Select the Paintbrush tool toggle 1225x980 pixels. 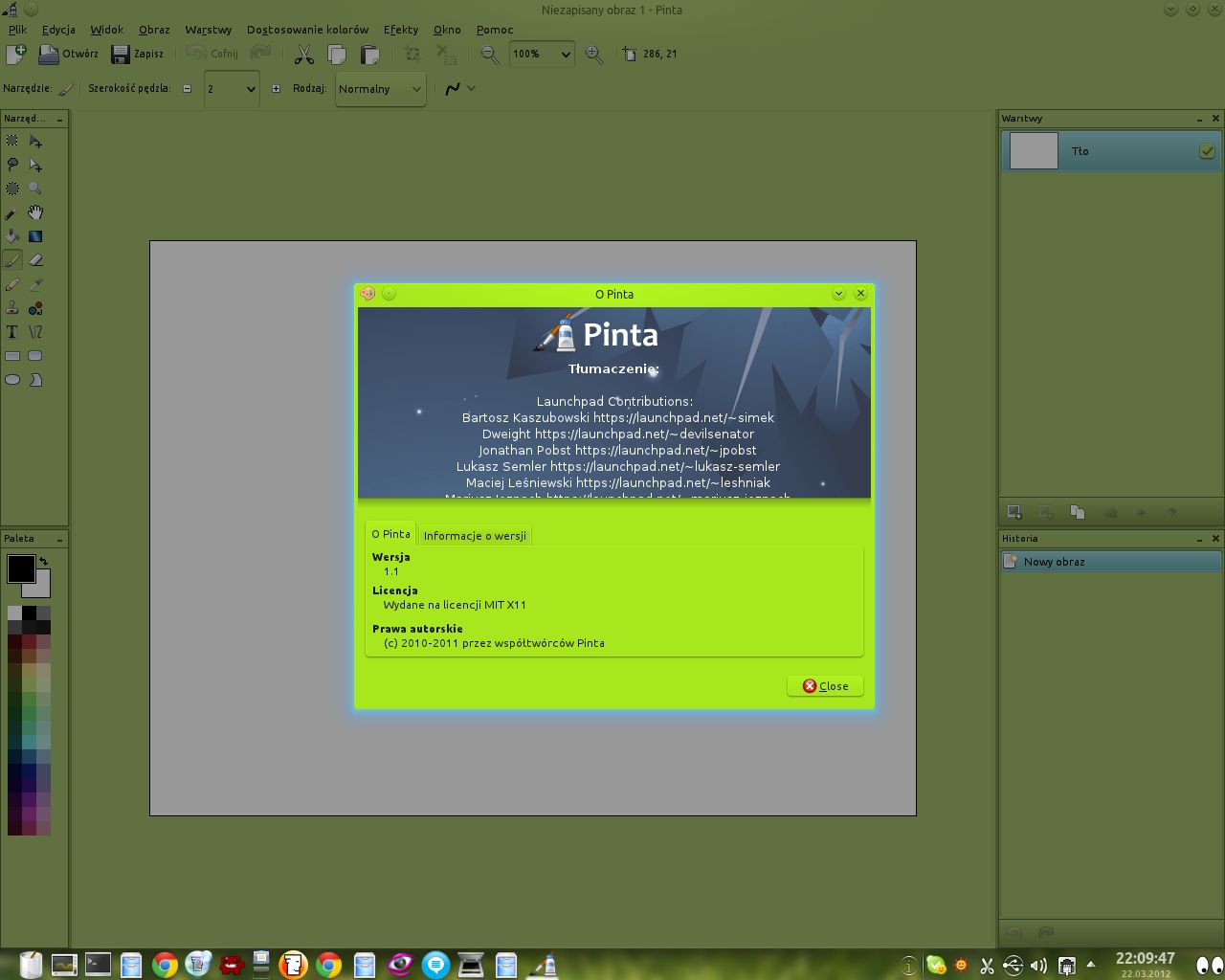point(12,260)
